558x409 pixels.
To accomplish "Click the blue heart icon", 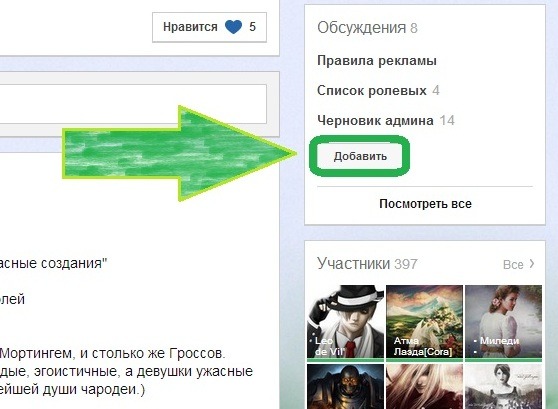I will (233, 27).
